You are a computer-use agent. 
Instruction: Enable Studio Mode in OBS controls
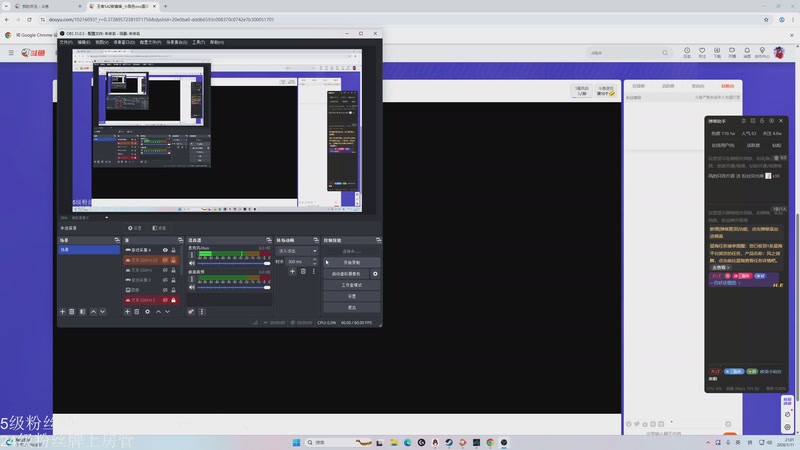pos(352,285)
